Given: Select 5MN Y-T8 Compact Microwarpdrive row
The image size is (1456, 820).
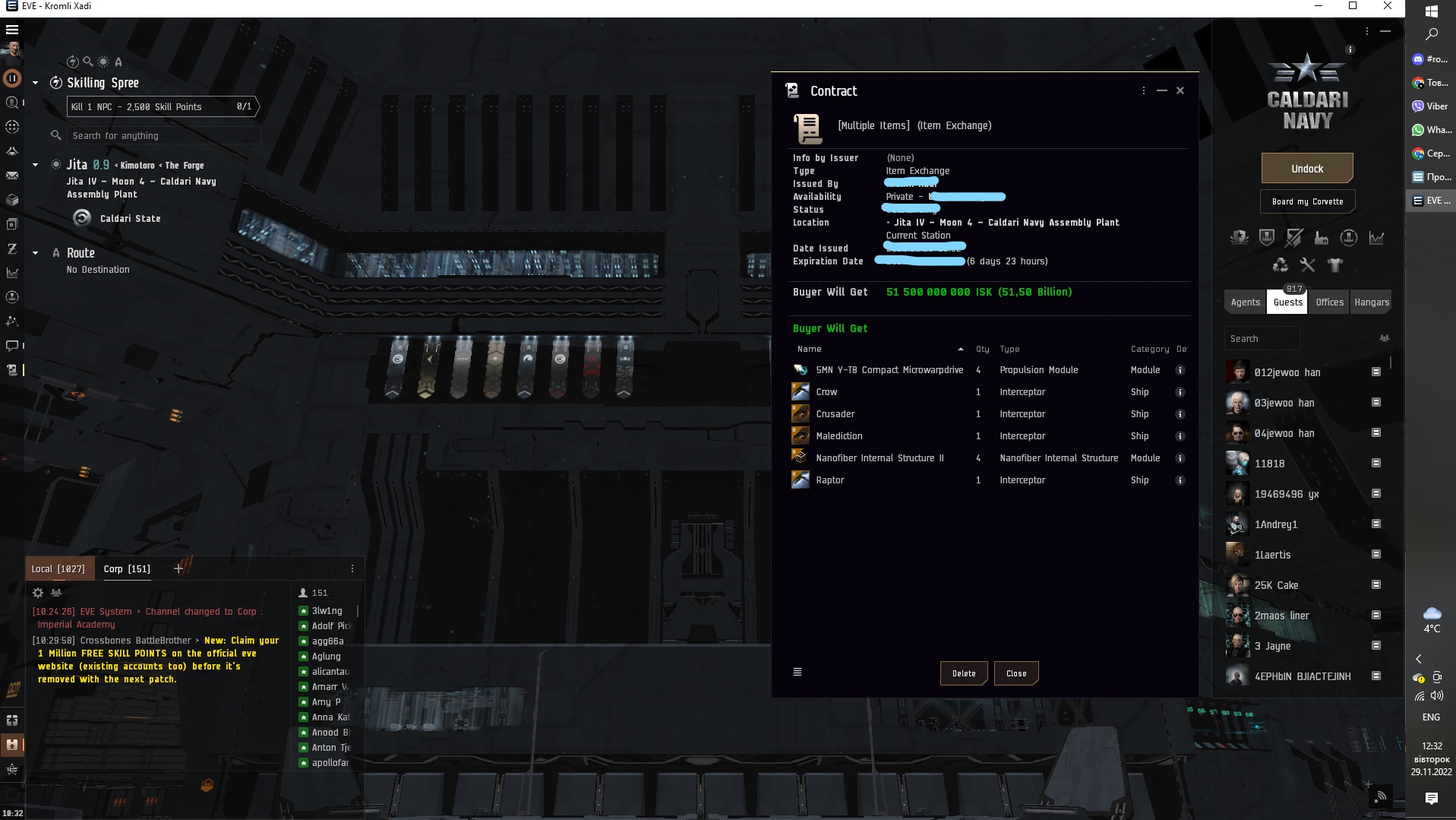Looking at the screenshot, I should pyautogui.click(x=989, y=370).
